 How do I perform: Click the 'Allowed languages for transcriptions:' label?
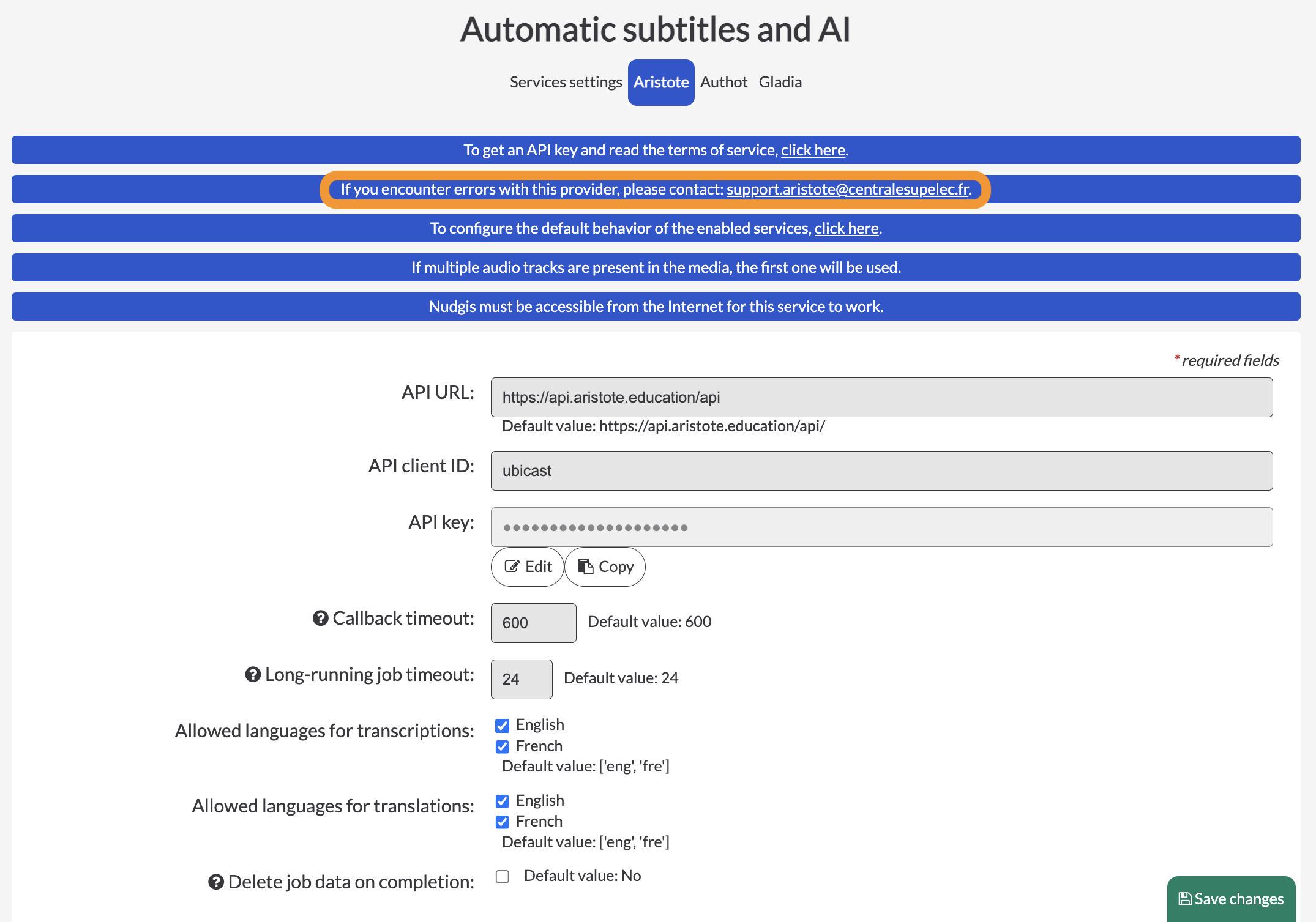324,731
